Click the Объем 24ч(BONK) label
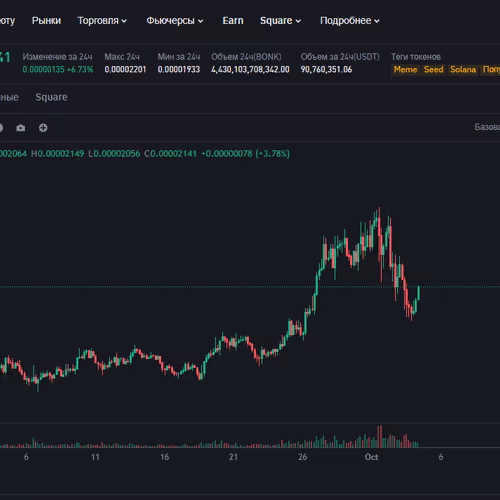Viewport: 500px width, 500px height. tap(246, 57)
